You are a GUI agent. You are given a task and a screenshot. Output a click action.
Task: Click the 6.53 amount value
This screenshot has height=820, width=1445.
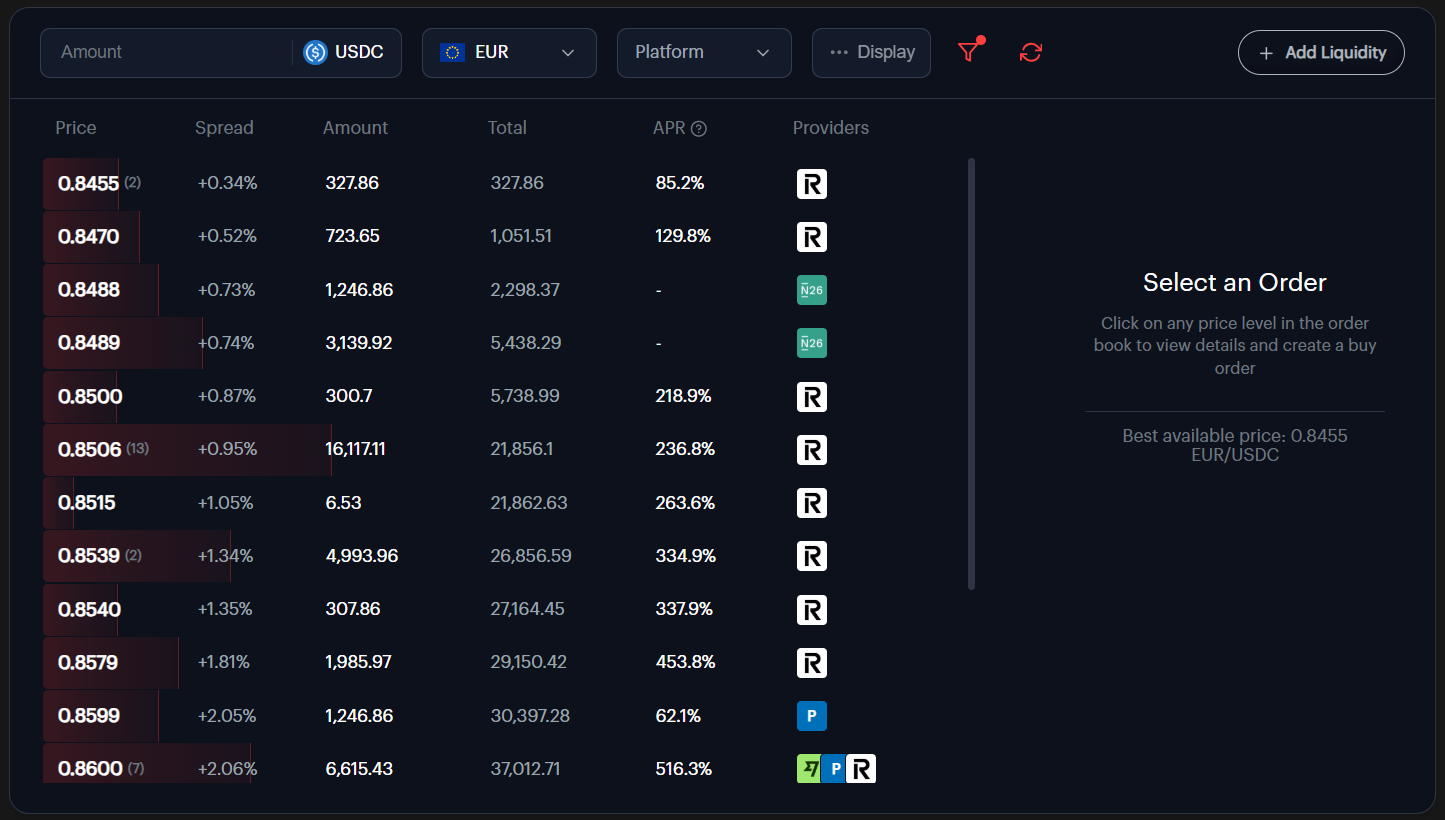pyautogui.click(x=344, y=503)
